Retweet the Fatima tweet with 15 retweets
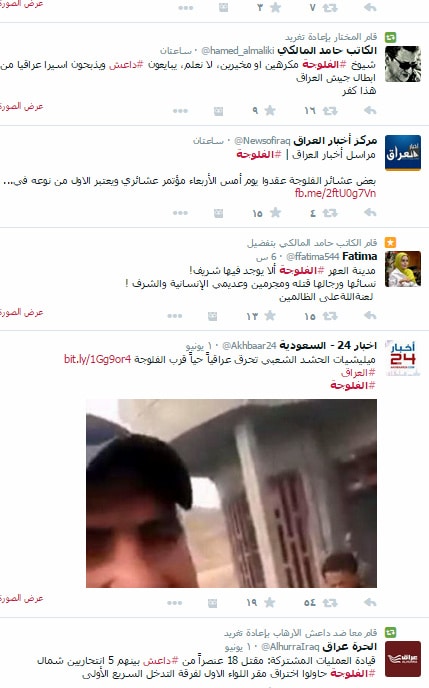Viewport: 429px width, 688px height. click(330, 316)
